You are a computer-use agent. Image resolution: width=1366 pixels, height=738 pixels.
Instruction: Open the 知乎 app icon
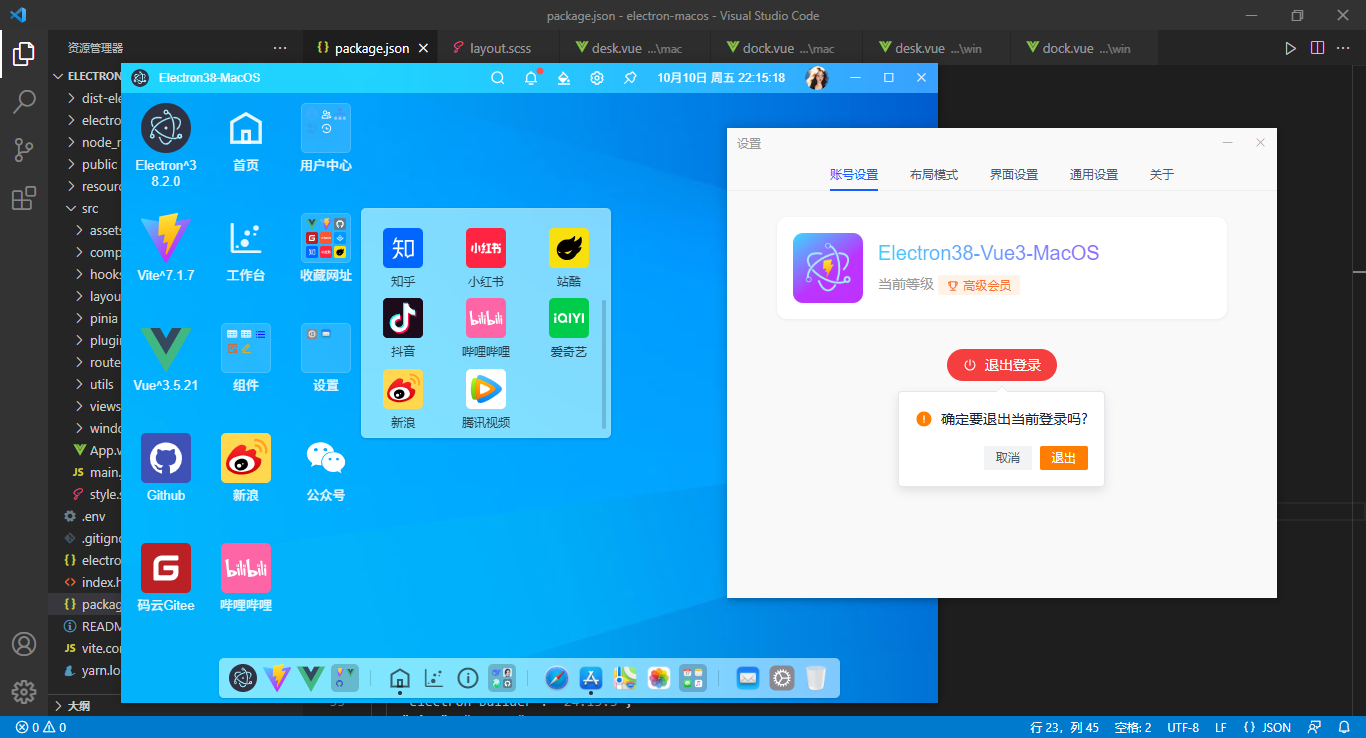point(403,248)
